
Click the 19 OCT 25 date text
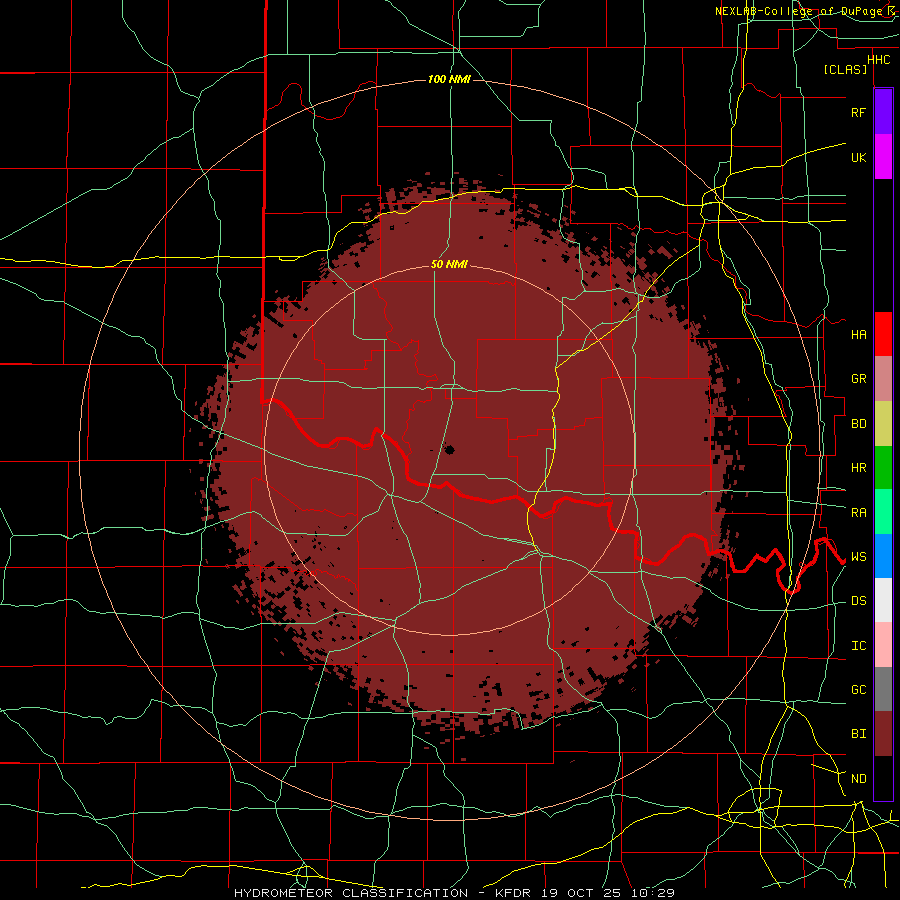pos(581,893)
